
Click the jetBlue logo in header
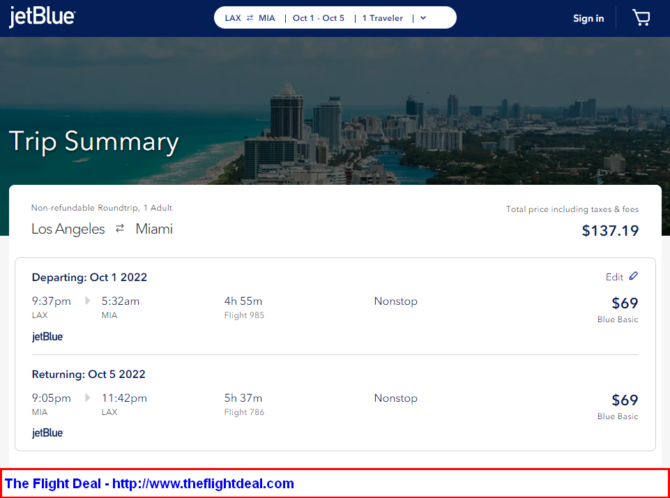(x=42, y=17)
